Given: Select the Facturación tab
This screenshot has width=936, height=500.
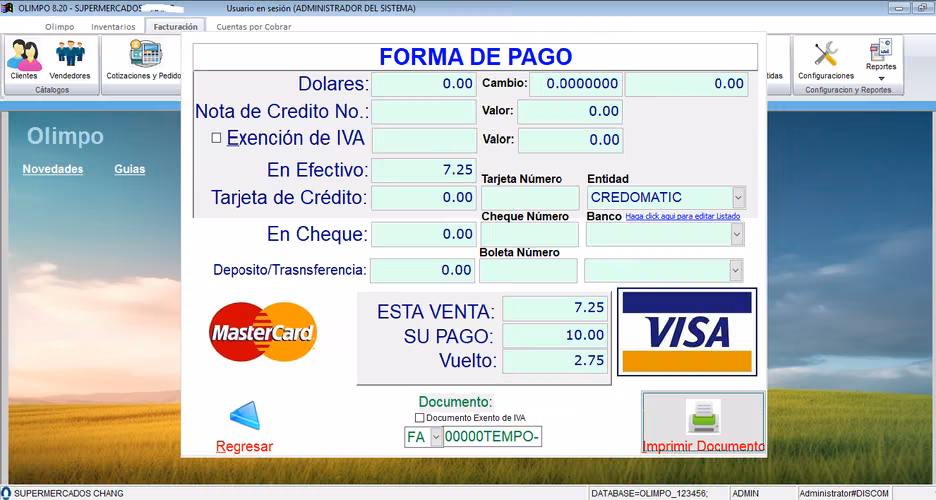Looking at the screenshot, I should [176, 26].
